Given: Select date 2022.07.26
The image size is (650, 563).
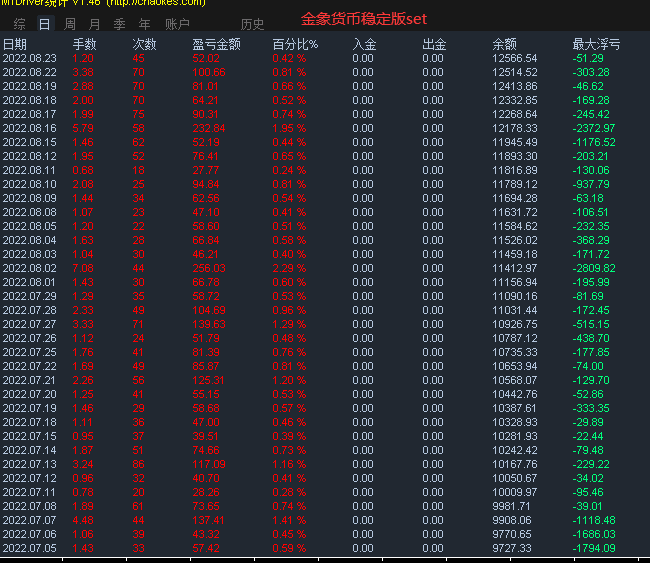Looking at the screenshot, I should pyautogui.click(x=29, y=338).
